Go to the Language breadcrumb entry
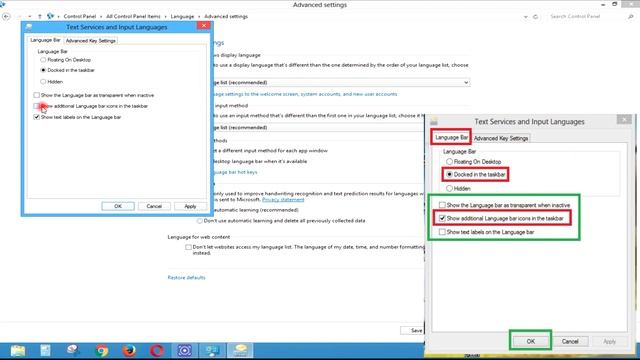The width and height of the screenshot is (640, 360). point(182,16)
